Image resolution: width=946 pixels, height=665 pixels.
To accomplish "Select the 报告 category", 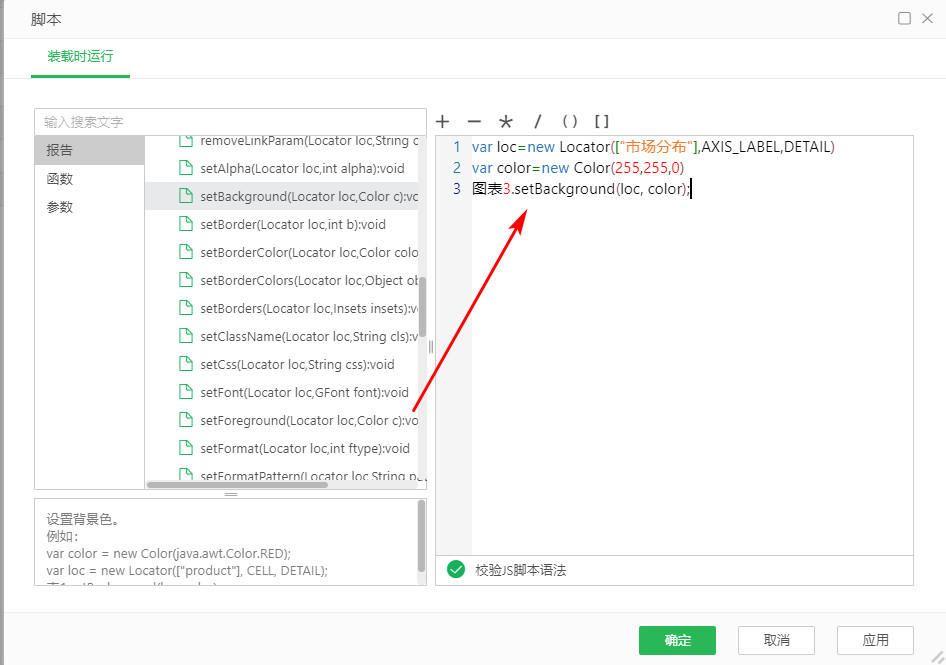I will click(x=60, y=150).
